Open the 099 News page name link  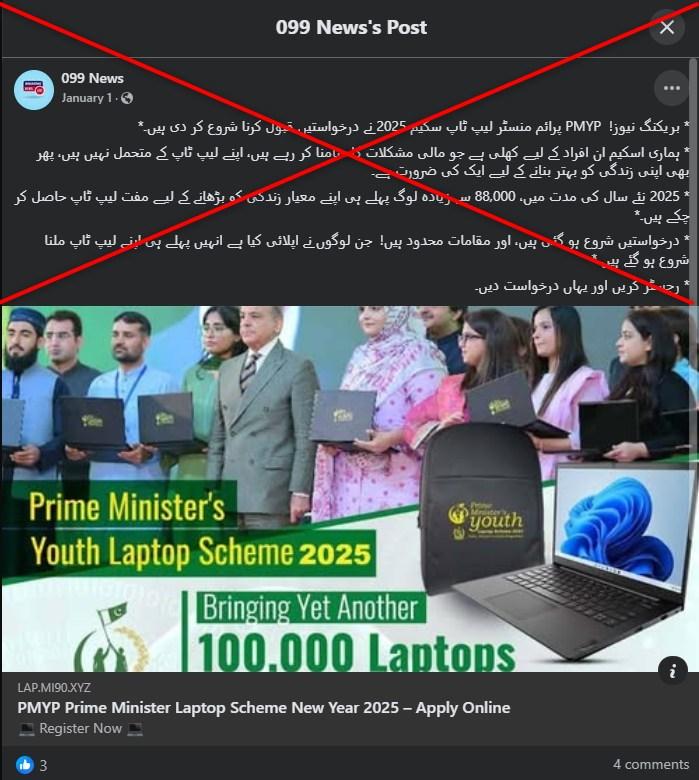point(93,78)
